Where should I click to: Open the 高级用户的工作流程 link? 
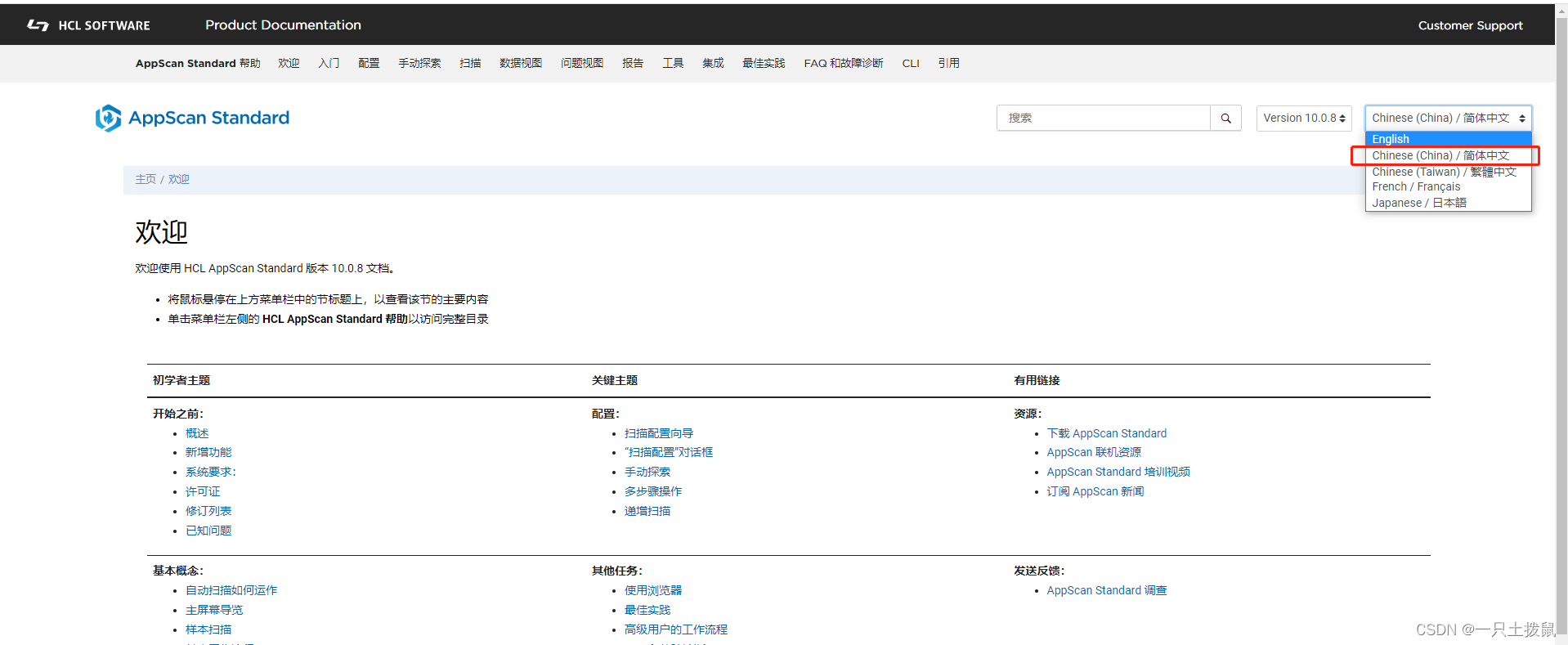tap(676, 629)
